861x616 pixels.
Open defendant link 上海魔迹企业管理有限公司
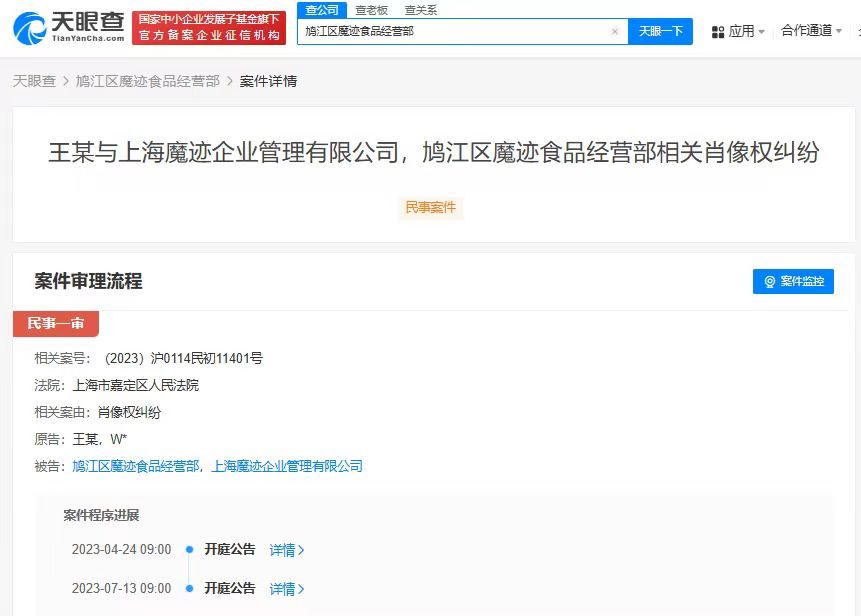286,466
